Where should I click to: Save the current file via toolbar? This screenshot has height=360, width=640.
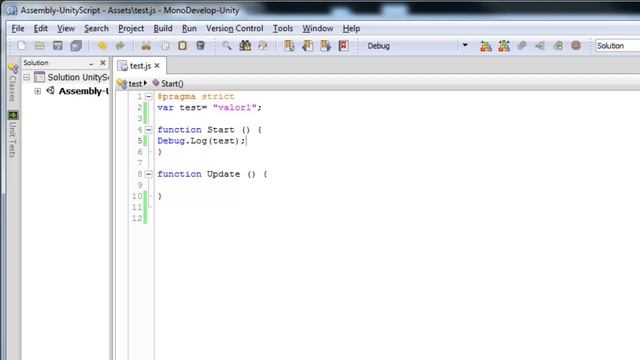(58, 46)
